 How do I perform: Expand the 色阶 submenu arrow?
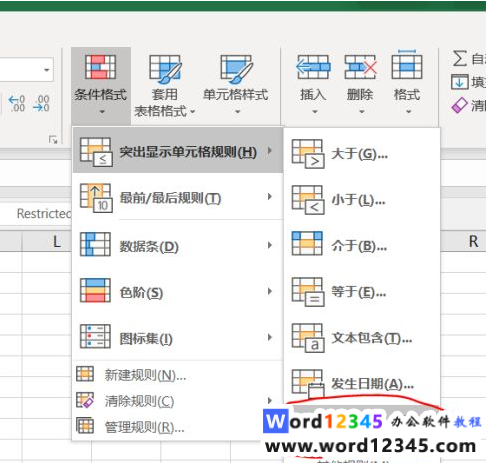270,291
